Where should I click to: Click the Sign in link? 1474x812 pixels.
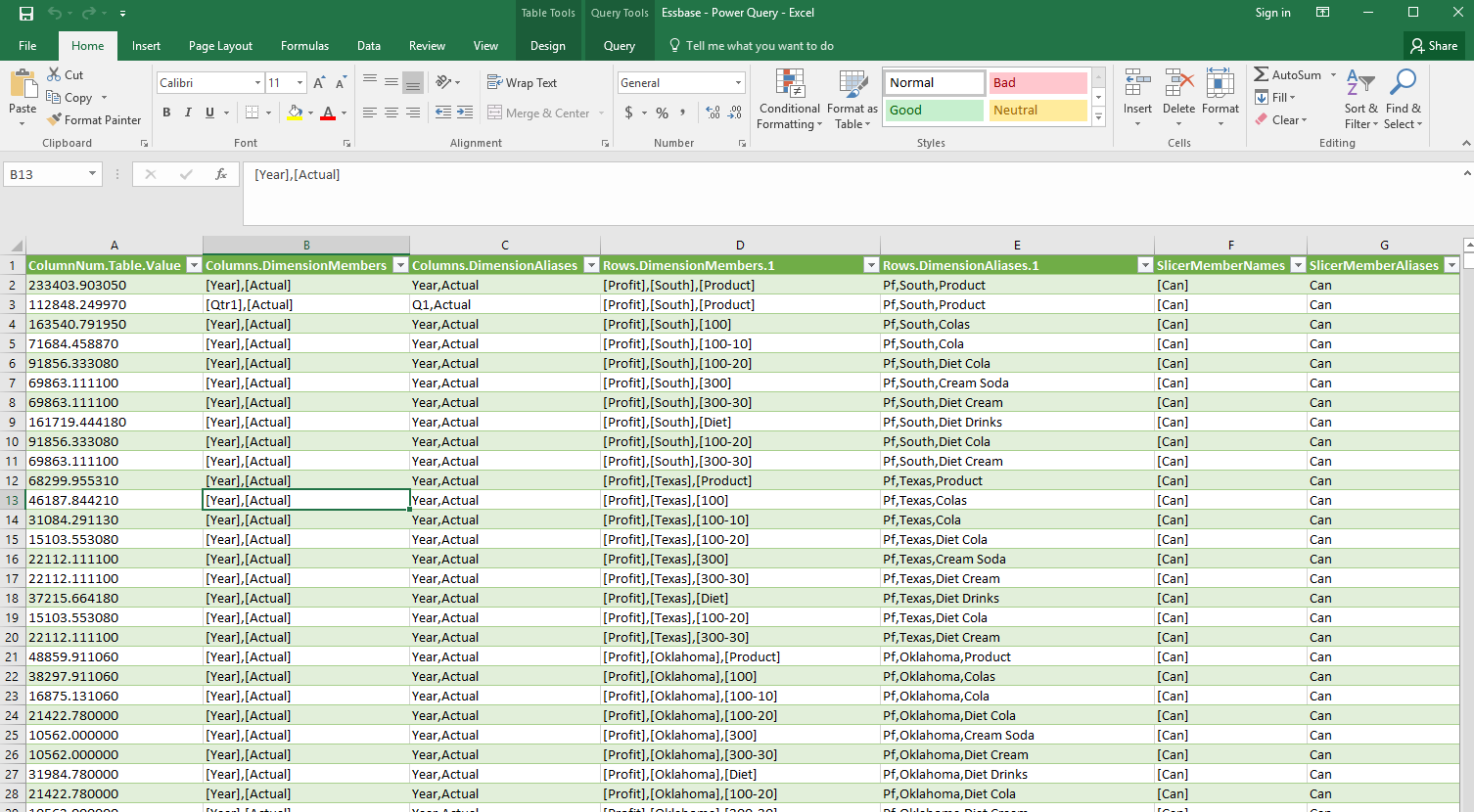click(1272, 13)
